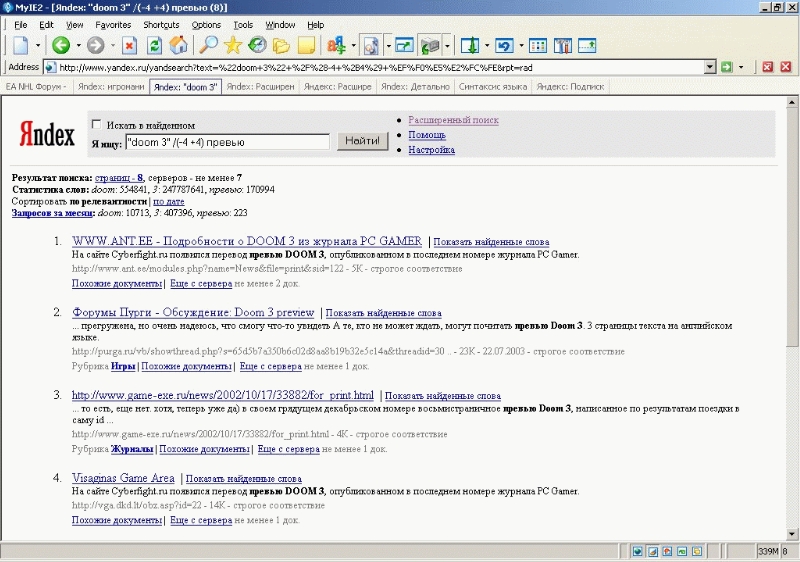Click the gray Forward arrow button
The image size is (800, 562).
pos(95,45)
